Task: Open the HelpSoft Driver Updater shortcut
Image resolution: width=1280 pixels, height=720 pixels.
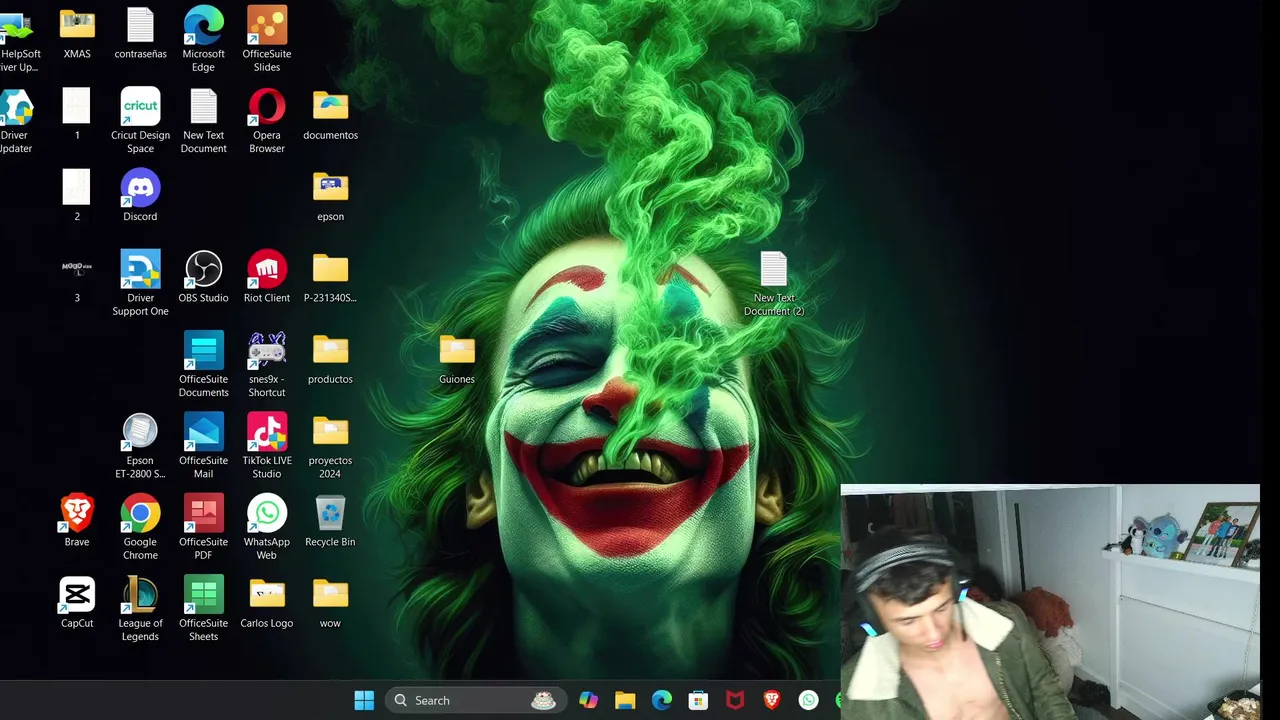Action: [x=18, y=40]
